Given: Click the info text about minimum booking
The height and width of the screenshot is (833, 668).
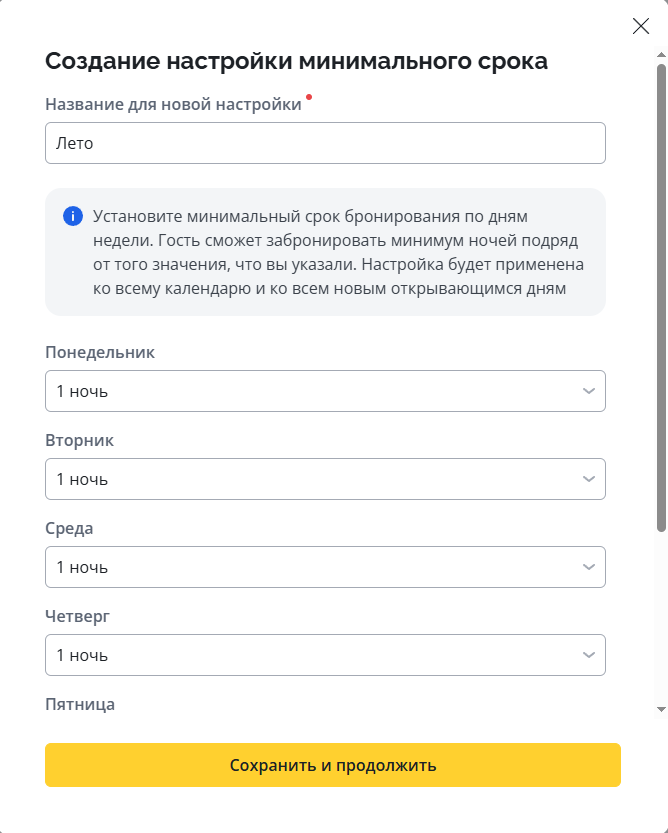Looking at the screenshot, I should coord(338,252).
